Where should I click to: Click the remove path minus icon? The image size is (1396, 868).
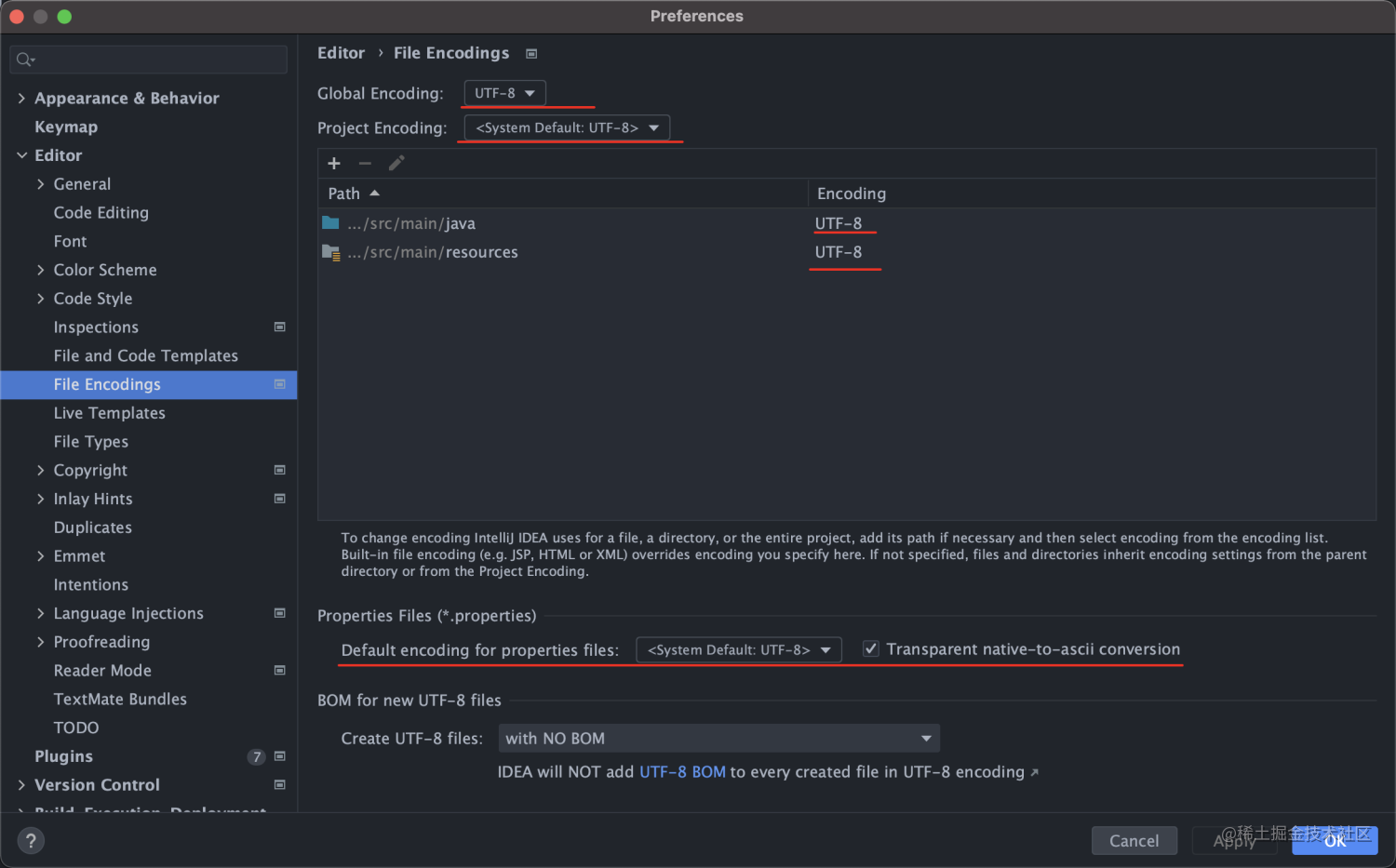coord(365,164)
